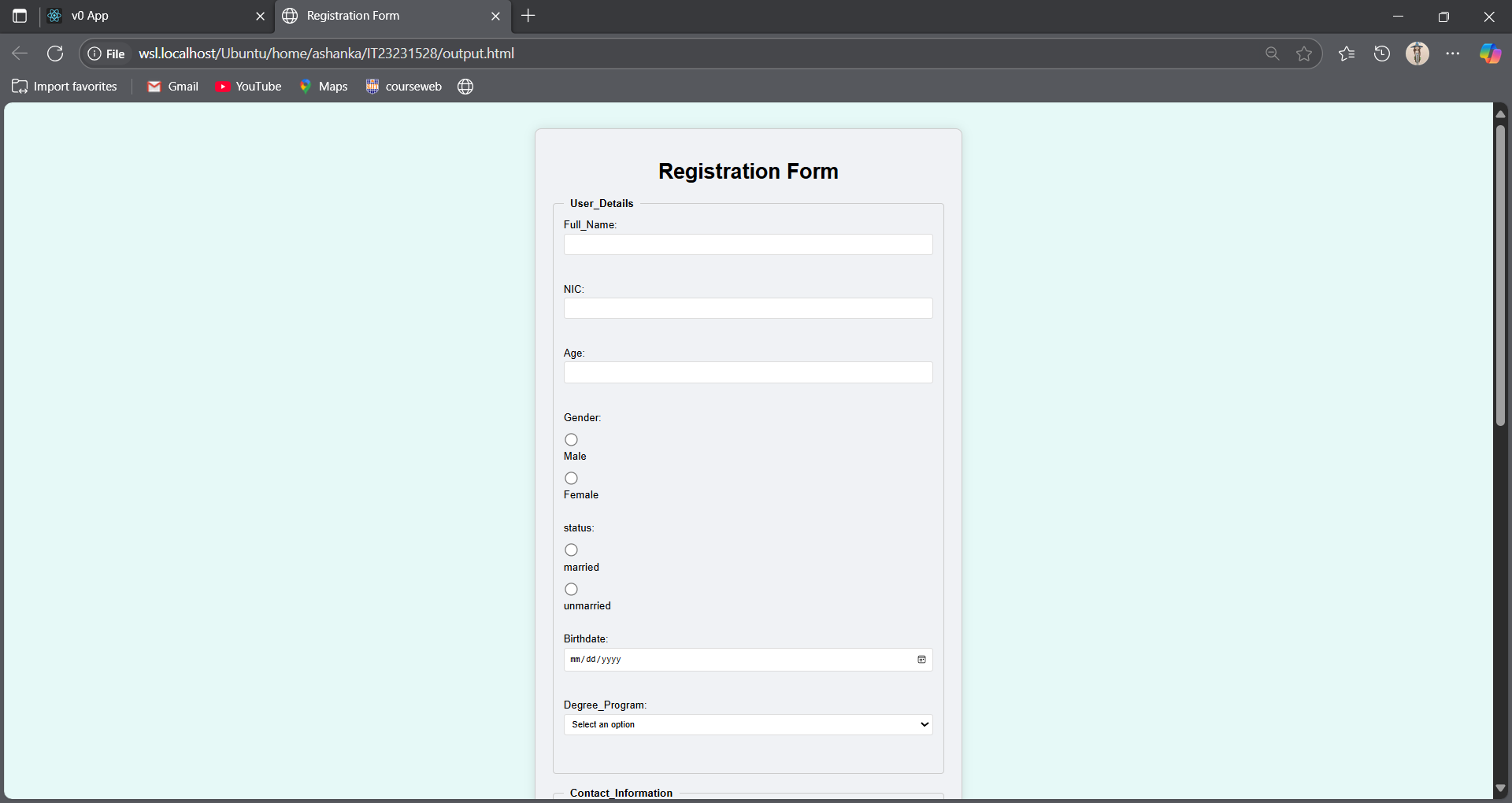Screen dimensions: 1512x803
Task: Choose the unmarried status radio
Action: [571, 589]
